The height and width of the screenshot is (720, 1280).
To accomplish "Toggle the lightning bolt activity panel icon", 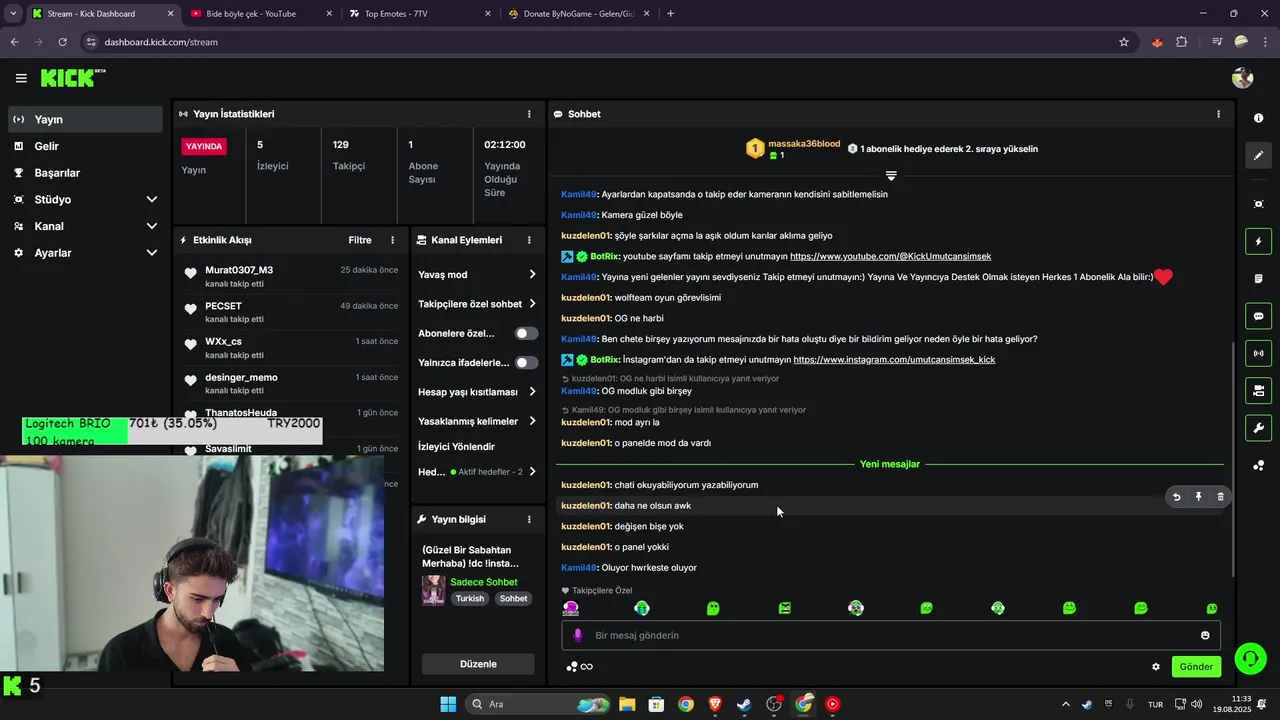I will (x=1258, y=241).
